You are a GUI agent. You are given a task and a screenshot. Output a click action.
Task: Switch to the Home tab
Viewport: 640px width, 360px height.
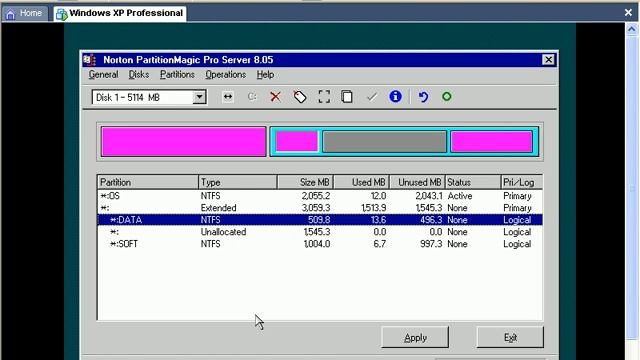pos(24,13)
